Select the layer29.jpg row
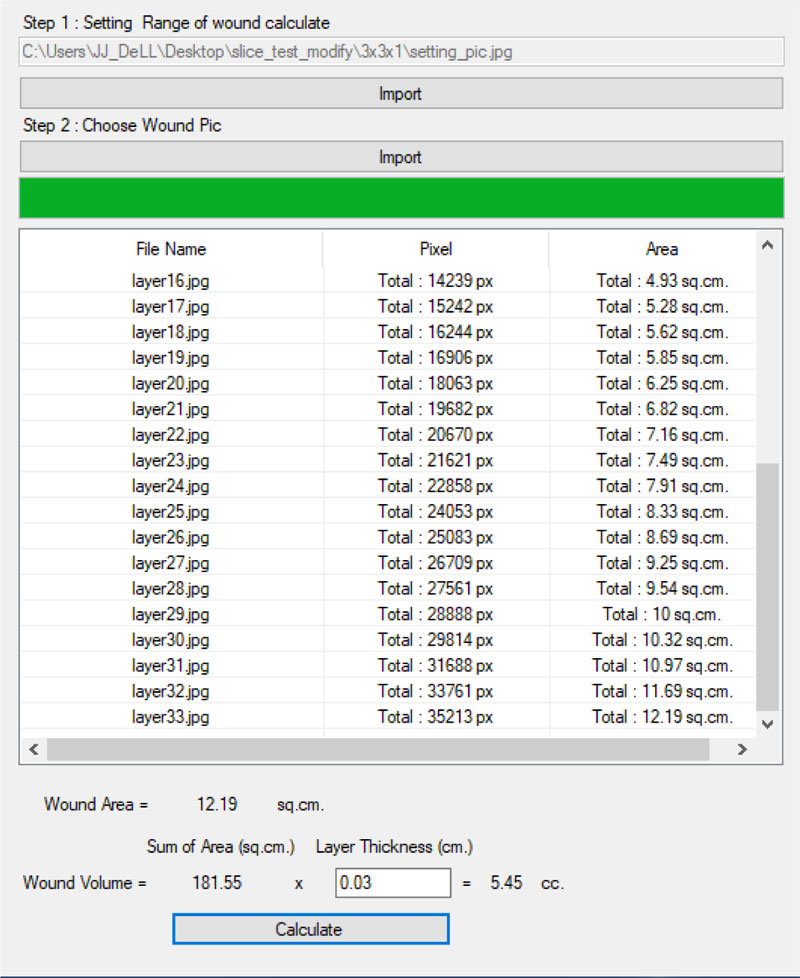This screenshot has width=800, height=978. pyautogui.click(x=171, y=614)
